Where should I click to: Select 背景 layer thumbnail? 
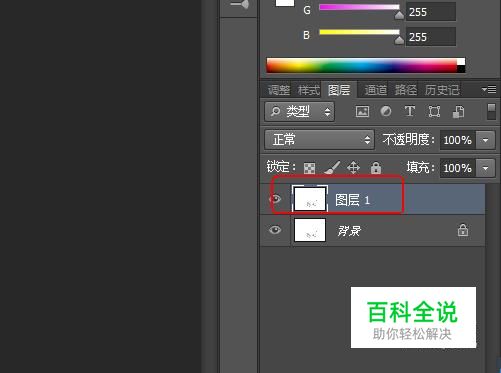point(310,230)
